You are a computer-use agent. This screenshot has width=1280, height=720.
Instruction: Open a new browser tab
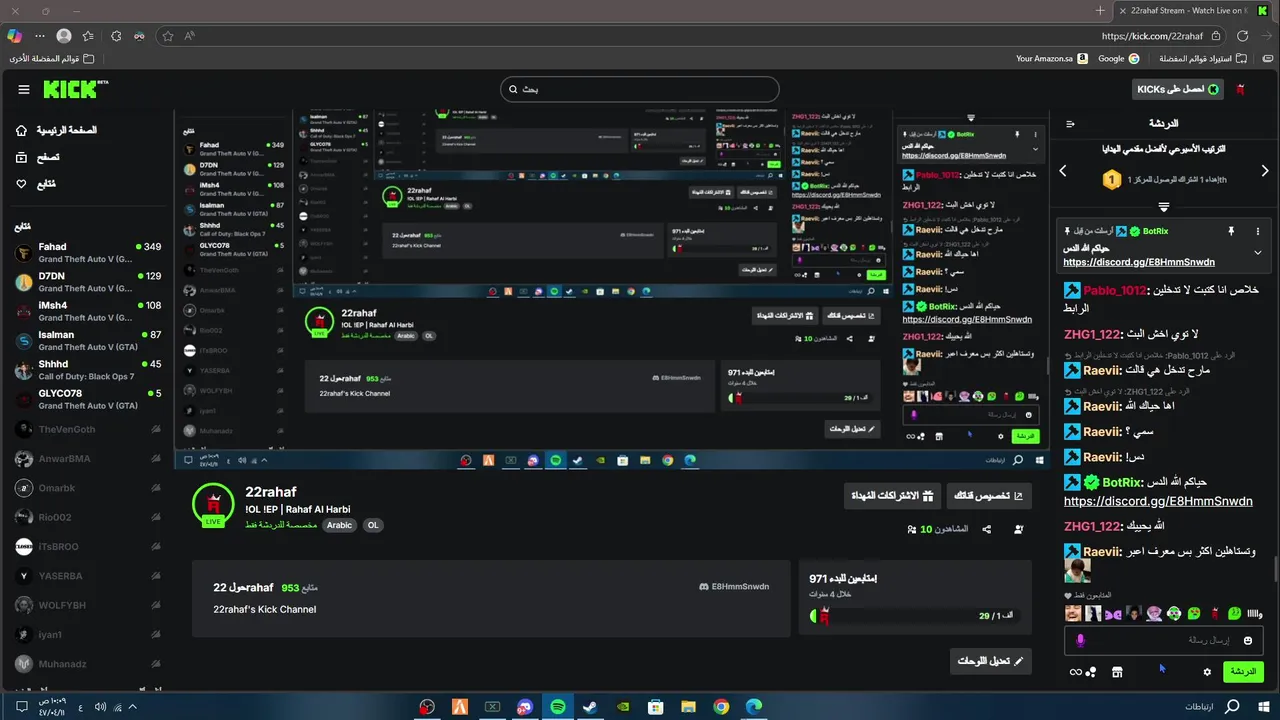click(x=1100, y=10)
